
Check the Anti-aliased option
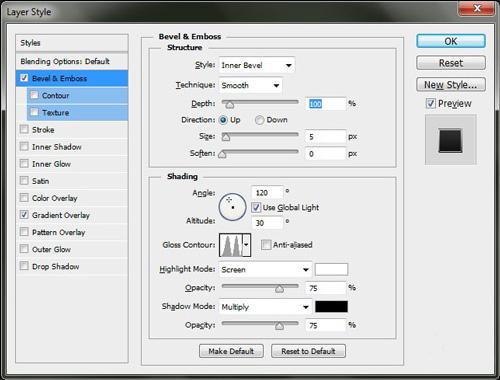[266, 245]
